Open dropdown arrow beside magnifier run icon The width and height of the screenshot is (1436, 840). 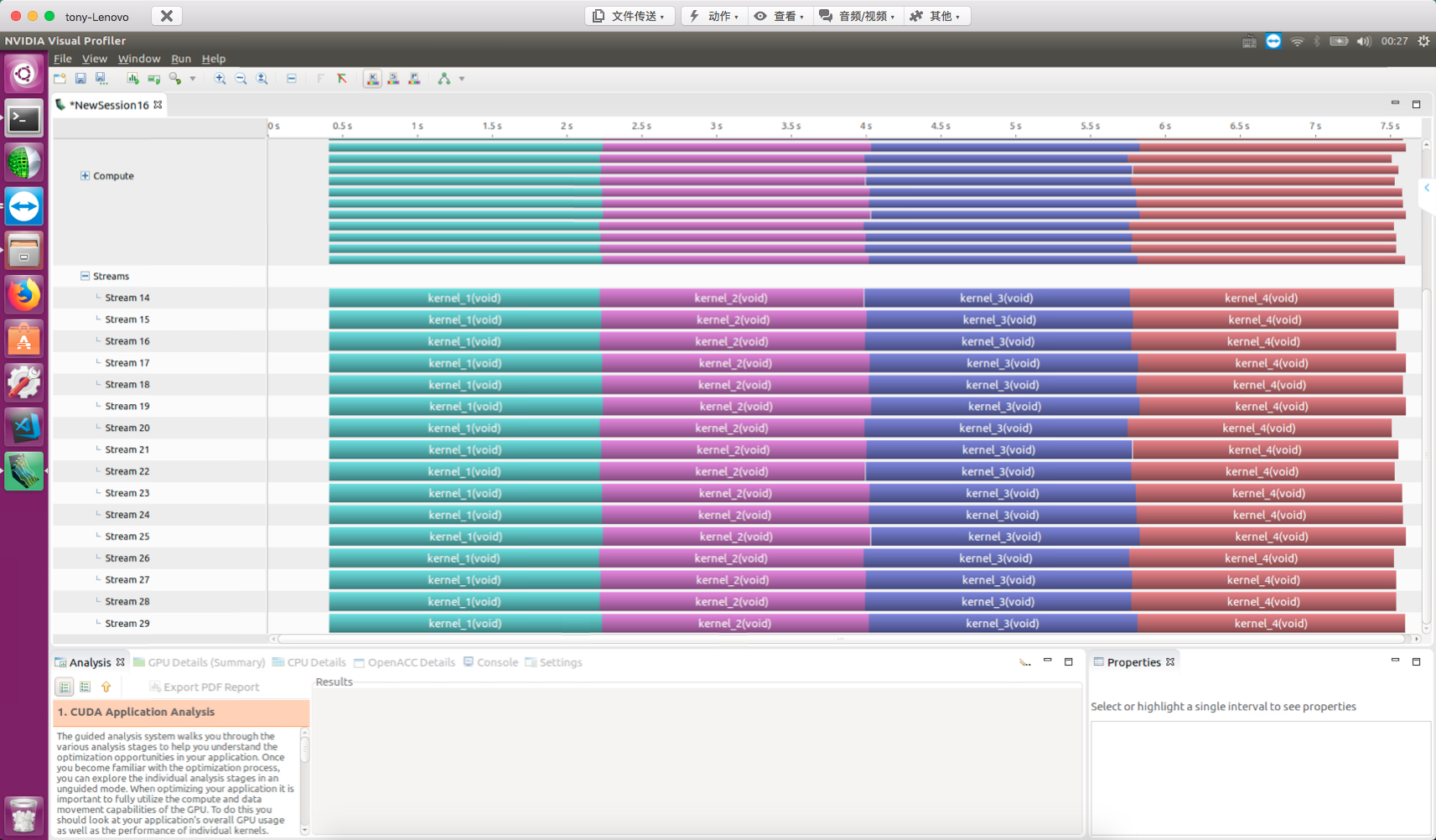pyautogui.click(x=193, y=79)
